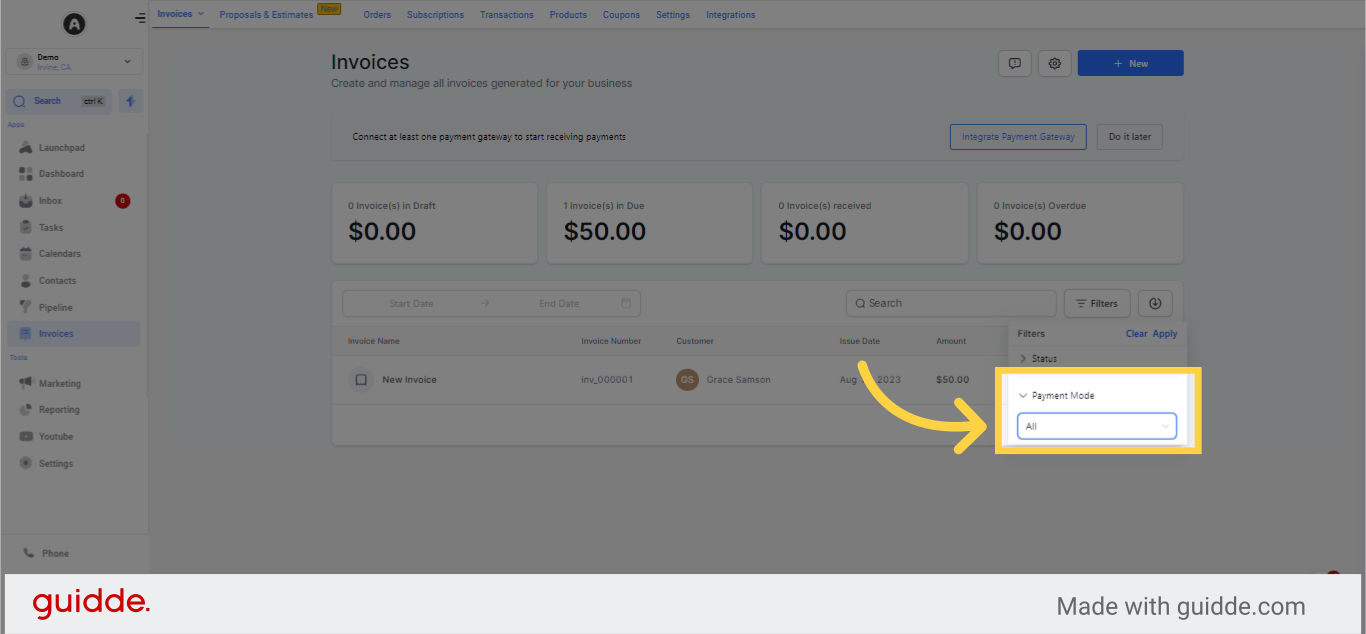The image size is (1366, 634).
Task: Open the Reporting section
Action: pyautogui.click(x=57, y=409)
